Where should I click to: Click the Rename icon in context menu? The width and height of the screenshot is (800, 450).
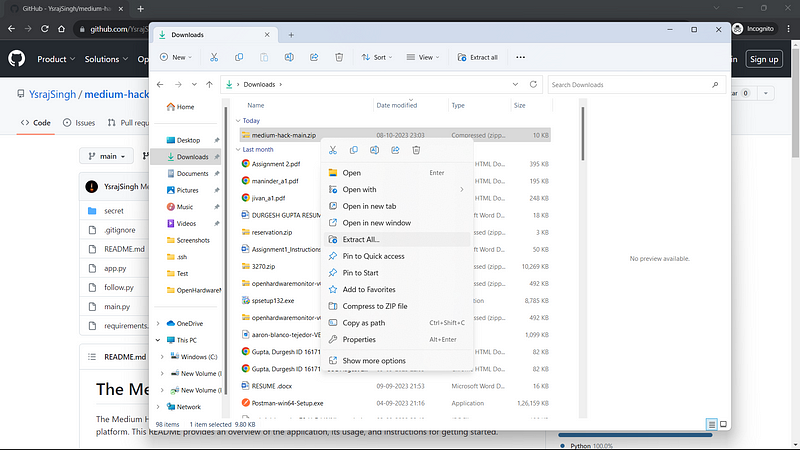click(374, 150)
